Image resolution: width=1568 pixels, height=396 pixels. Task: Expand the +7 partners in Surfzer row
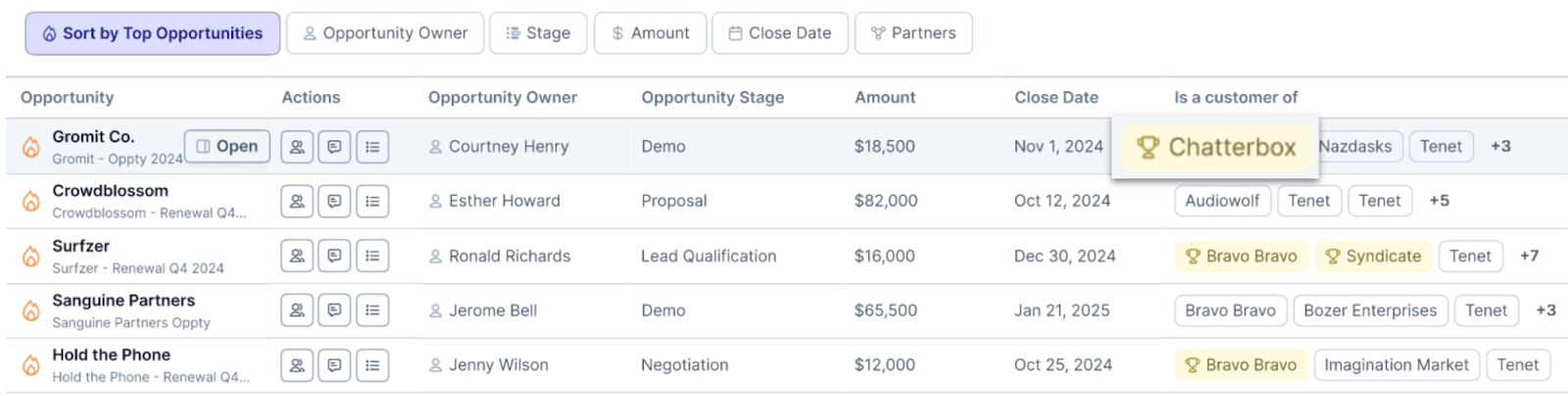point(1529,256)
